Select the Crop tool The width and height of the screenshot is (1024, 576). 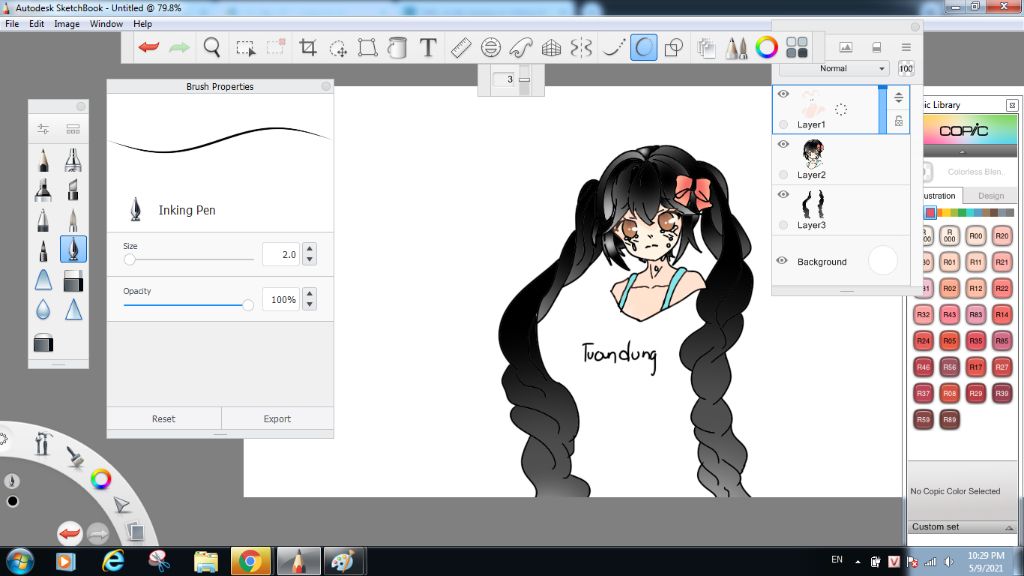click(308, 47)
